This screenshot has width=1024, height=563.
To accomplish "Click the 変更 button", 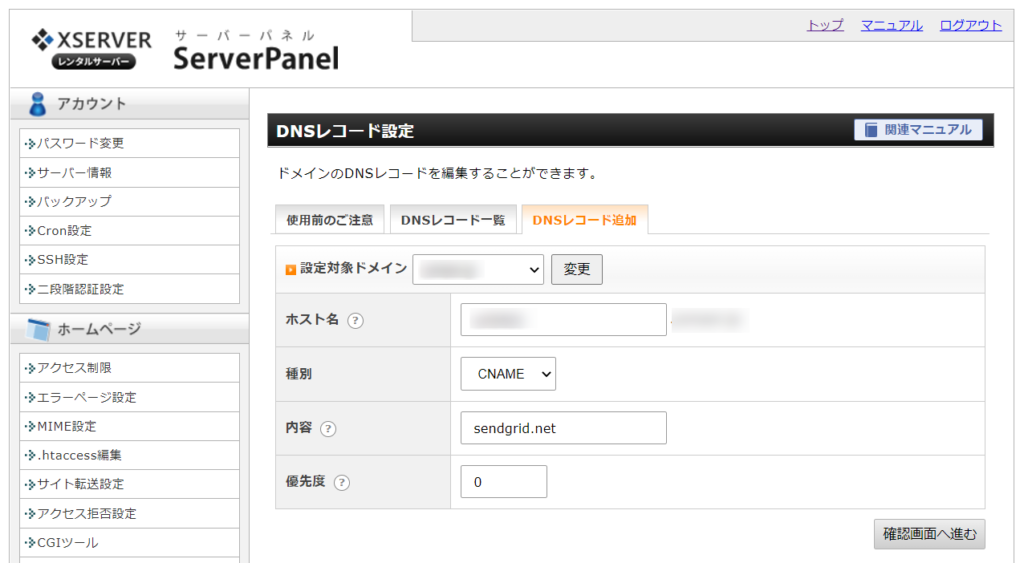I will tap(577, 269).
